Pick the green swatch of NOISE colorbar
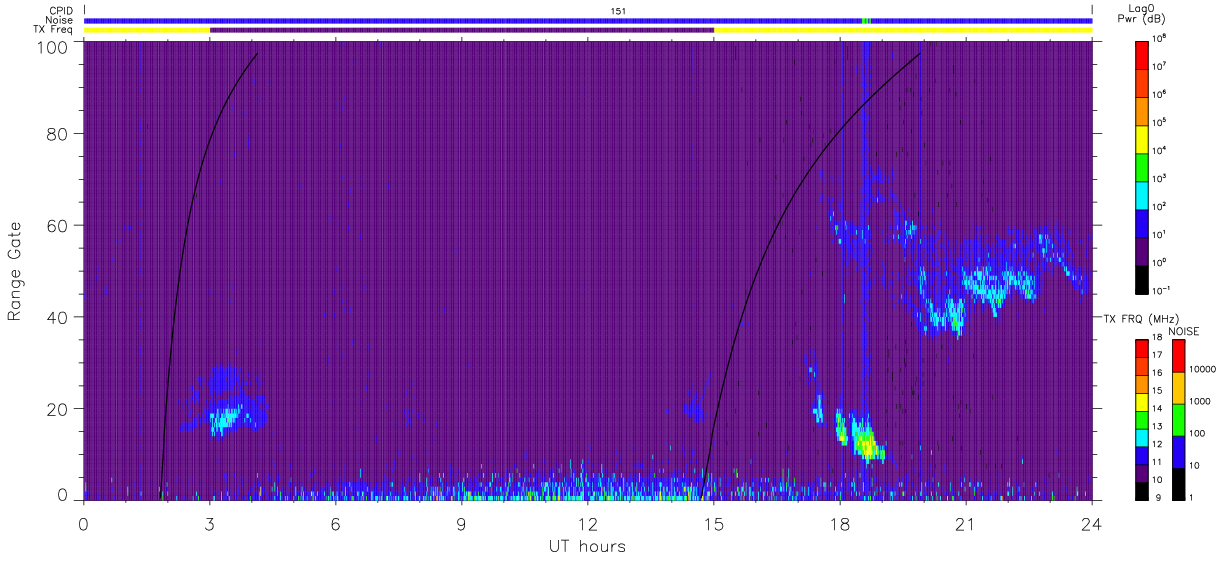 pos(1178,420)
